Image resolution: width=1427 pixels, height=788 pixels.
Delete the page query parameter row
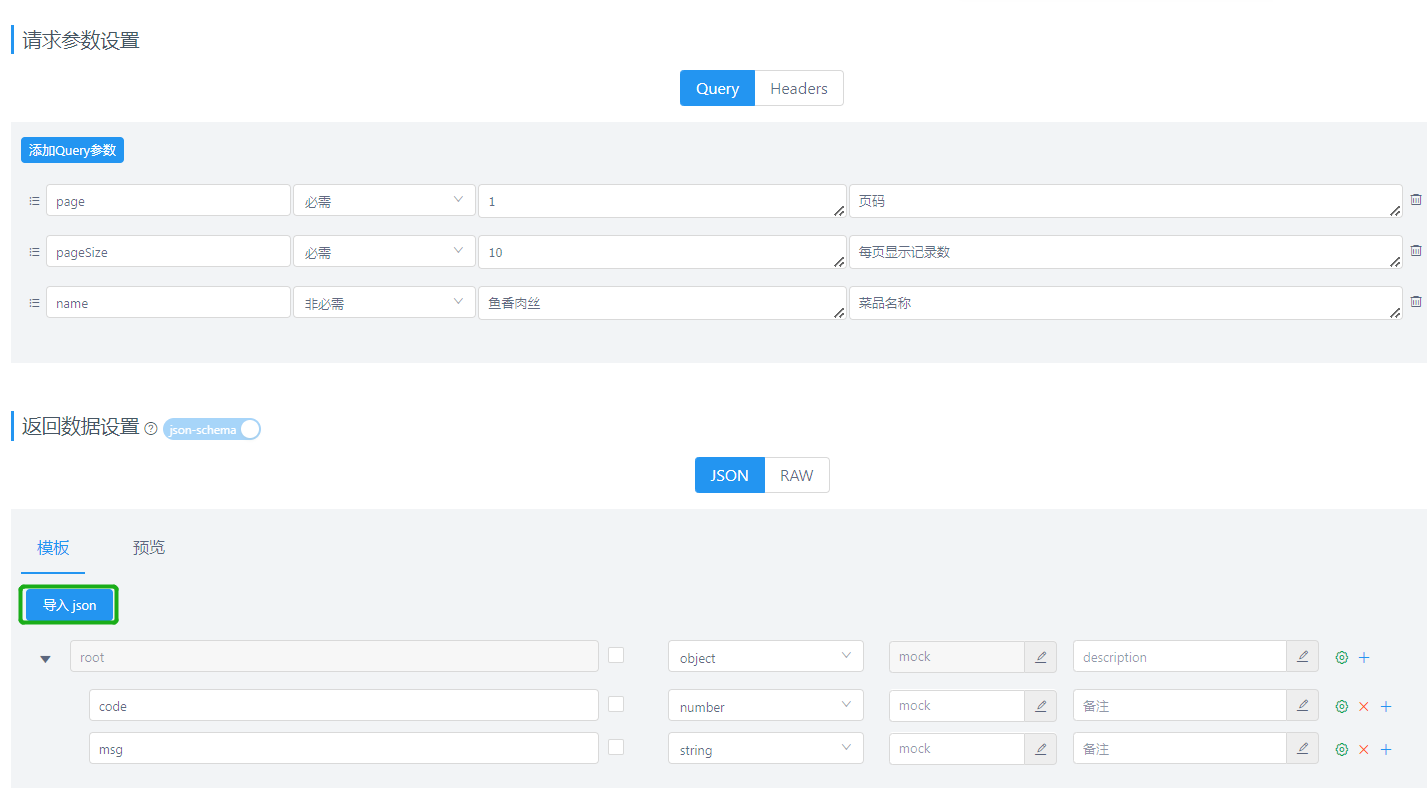click(1415, 200)
